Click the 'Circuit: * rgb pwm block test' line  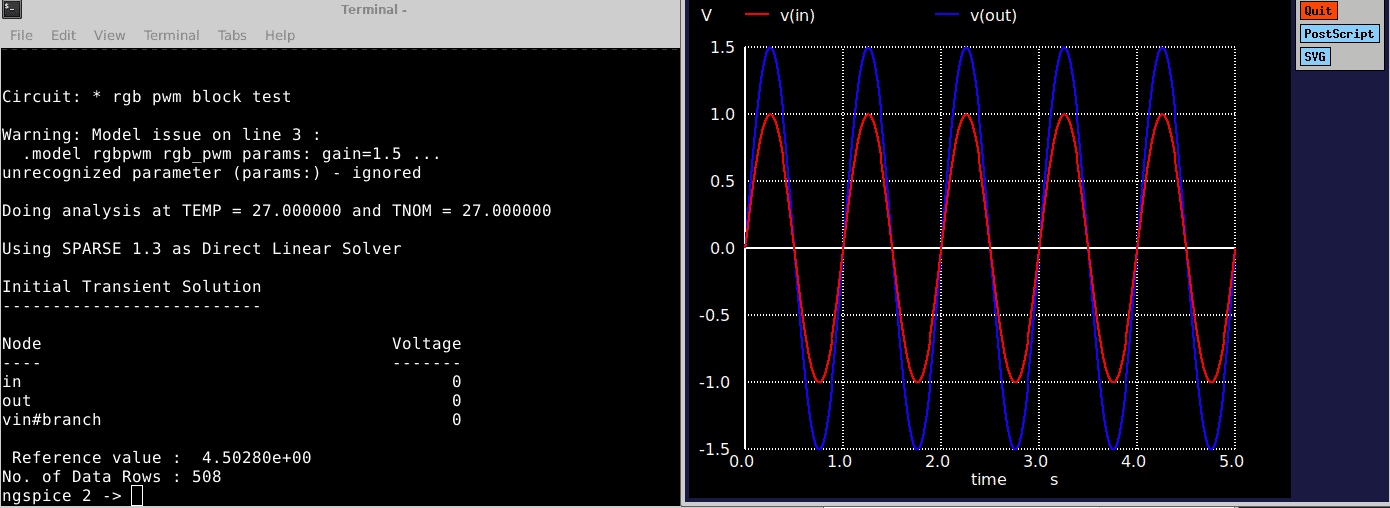(147, 97)
